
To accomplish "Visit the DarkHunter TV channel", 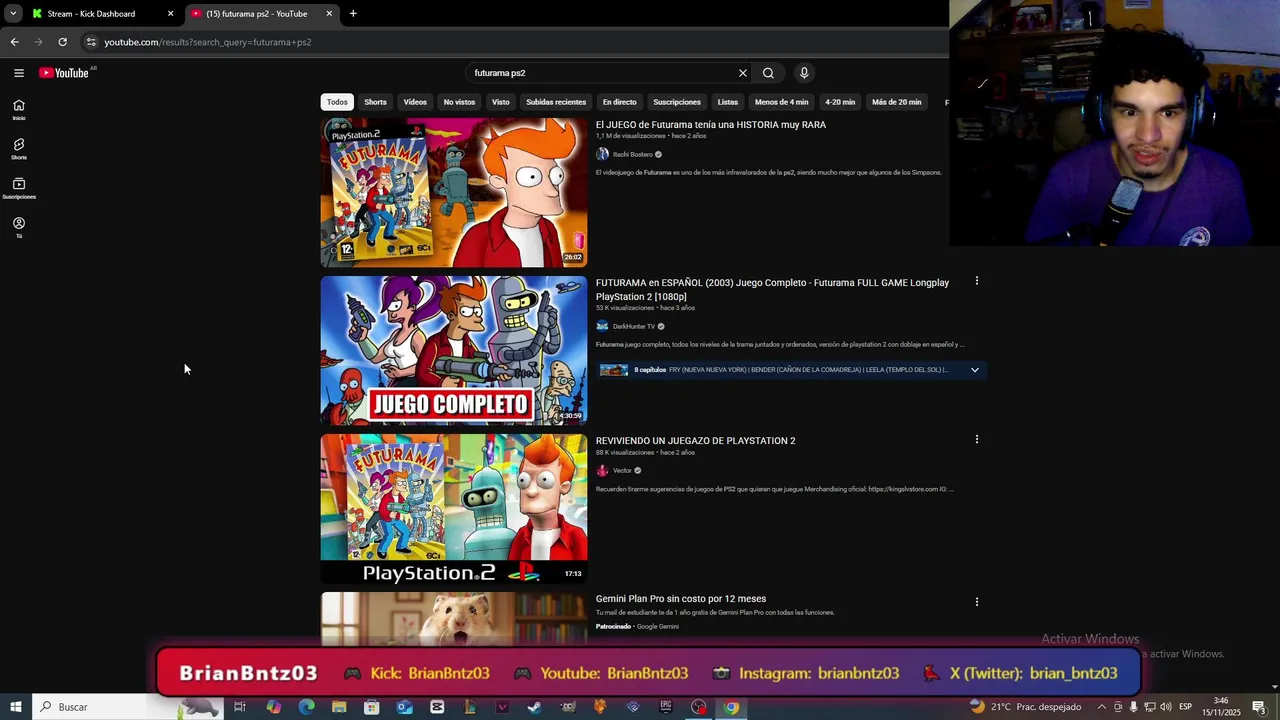I will [634, 326].
